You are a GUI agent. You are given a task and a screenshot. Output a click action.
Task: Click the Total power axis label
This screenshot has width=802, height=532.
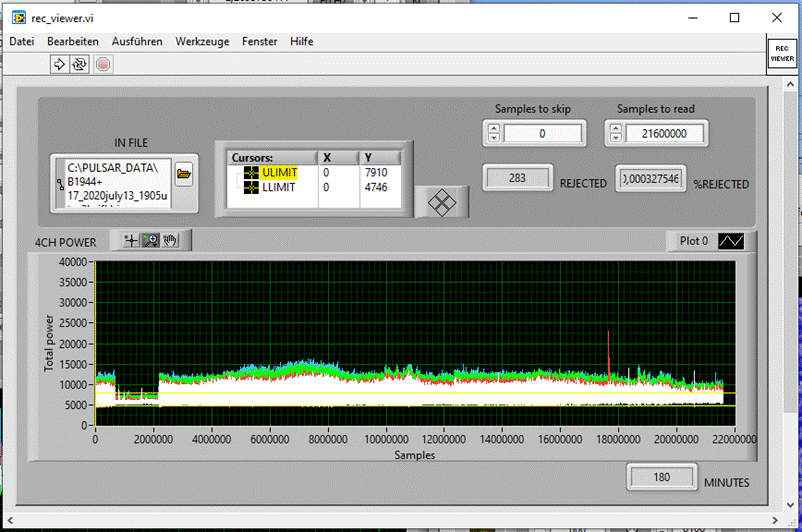49,343
